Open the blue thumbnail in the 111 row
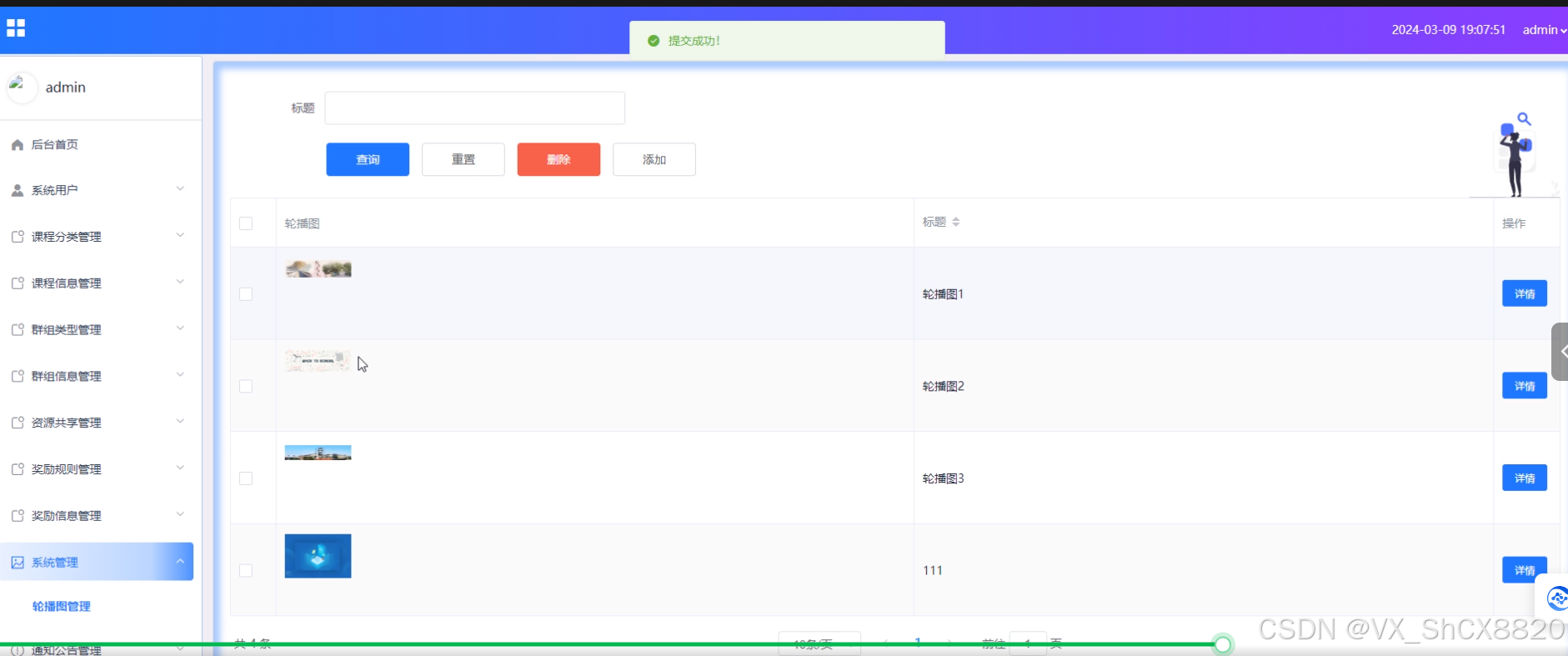 pos(318,556)
